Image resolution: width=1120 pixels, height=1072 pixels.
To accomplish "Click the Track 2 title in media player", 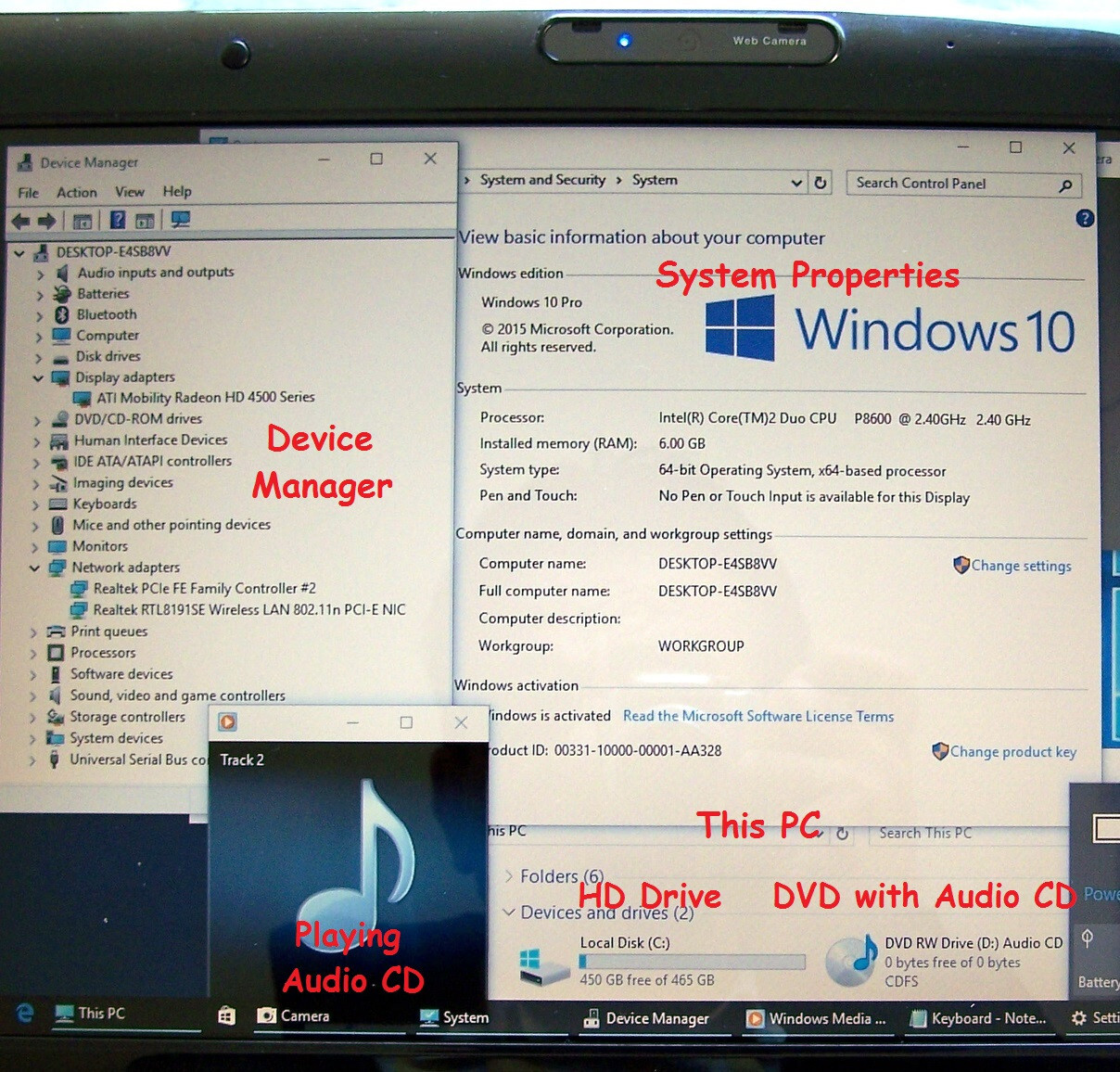I will tap(242, 759).
